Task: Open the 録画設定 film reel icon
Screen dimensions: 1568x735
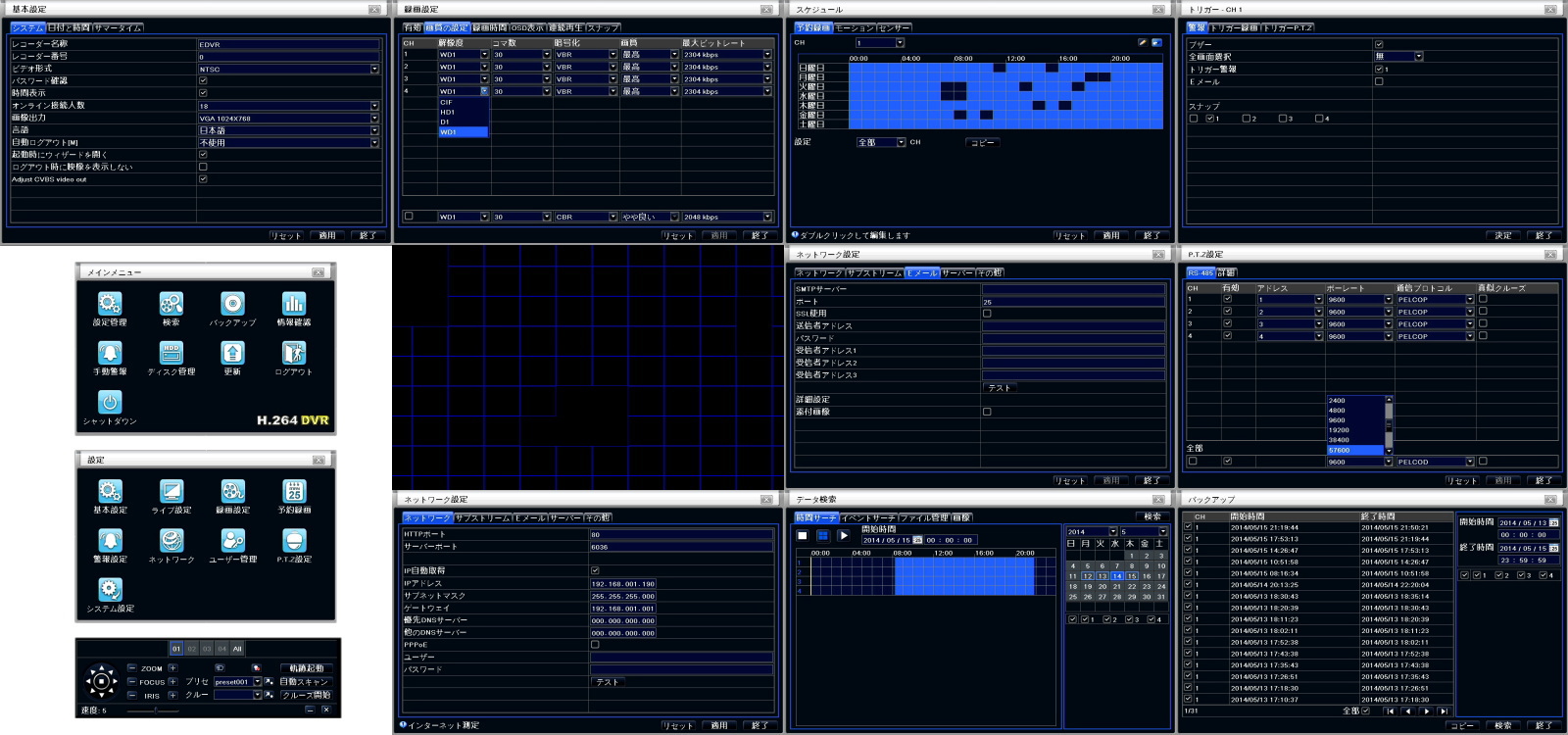Action: point(233,491)
